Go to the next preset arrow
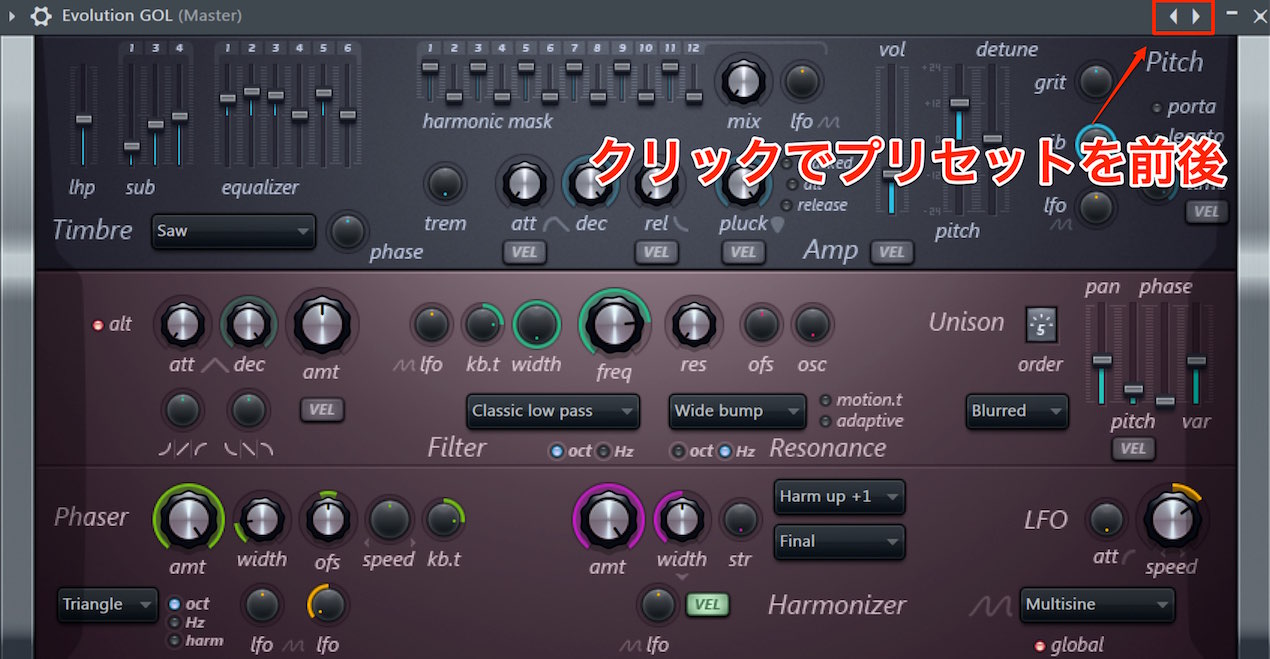Viewport: 1270px width, 659px height. (1195, 16)
